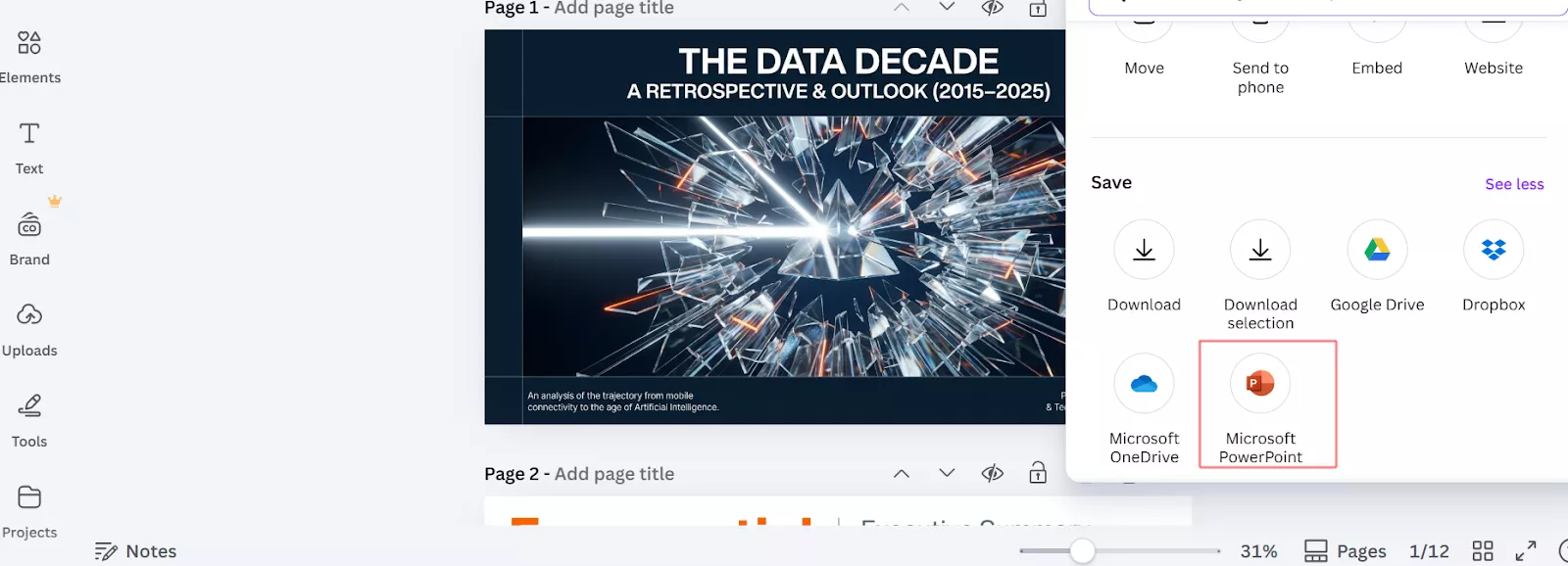
Task: Open the 31% zoom level menu
Action: (x=1258, y=551)
